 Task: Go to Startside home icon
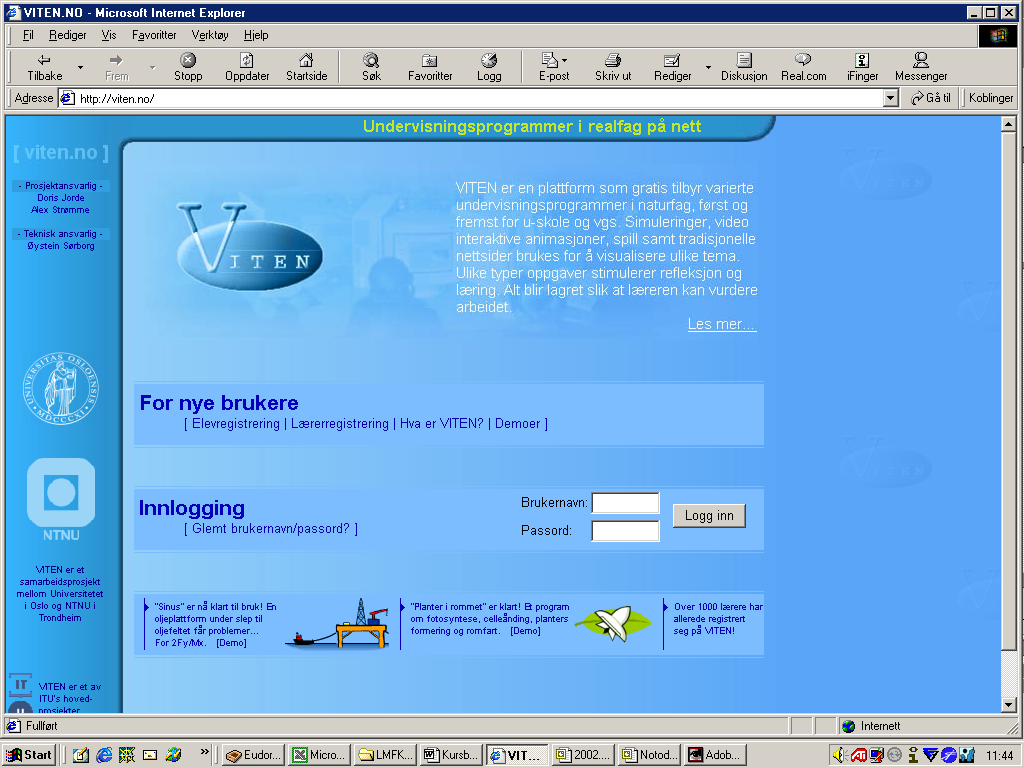[306, 67]
